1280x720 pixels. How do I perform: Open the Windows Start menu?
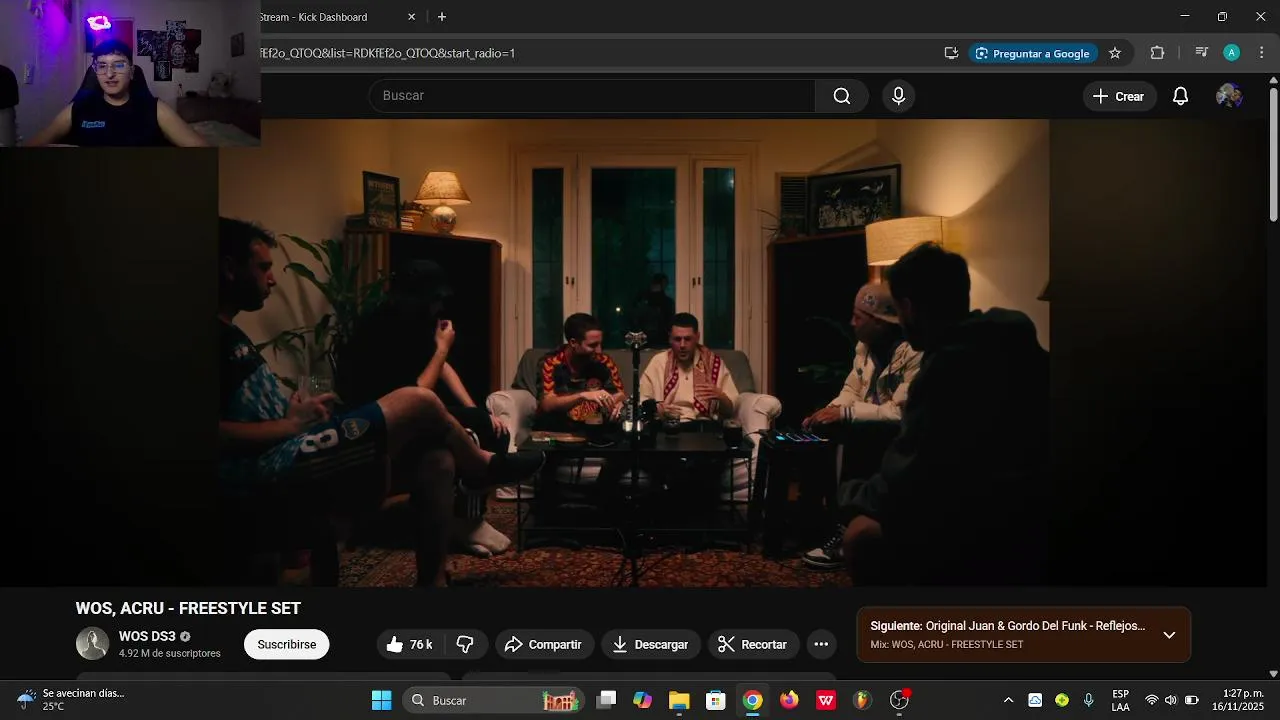382,700
